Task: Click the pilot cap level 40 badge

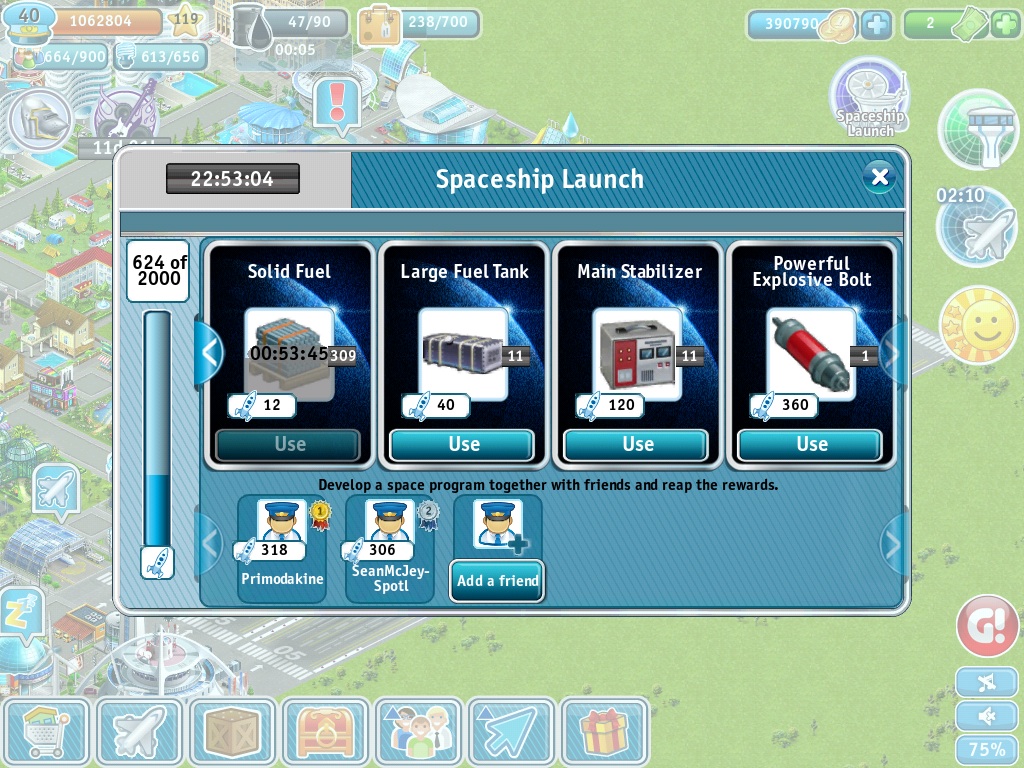Action: tap(27, 23)
